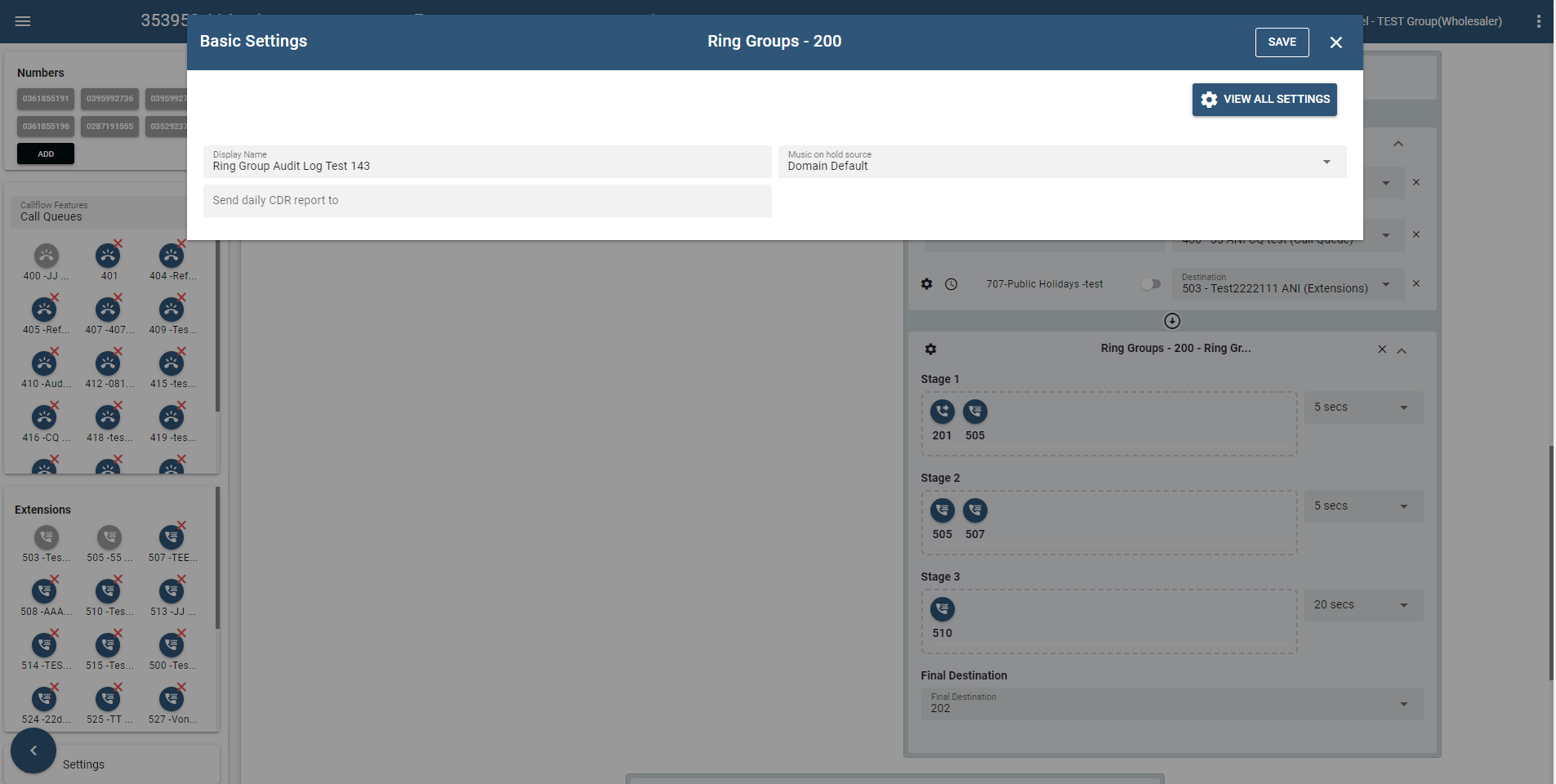The width and height of the screenshot is (1556, 784).
Task: Open Stage 3 20 secs timeout dropdown
Action: pos(1362,605)
